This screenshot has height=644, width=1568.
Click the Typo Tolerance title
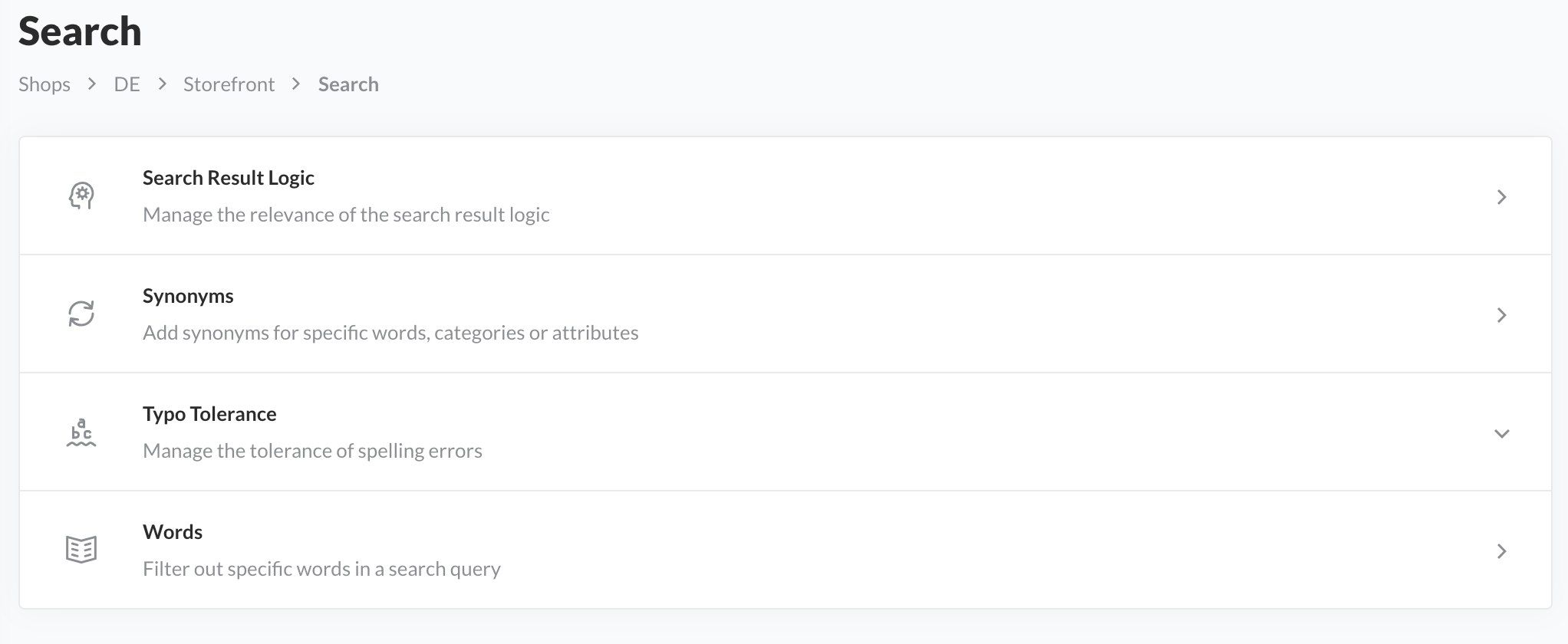tap(209, 414)
